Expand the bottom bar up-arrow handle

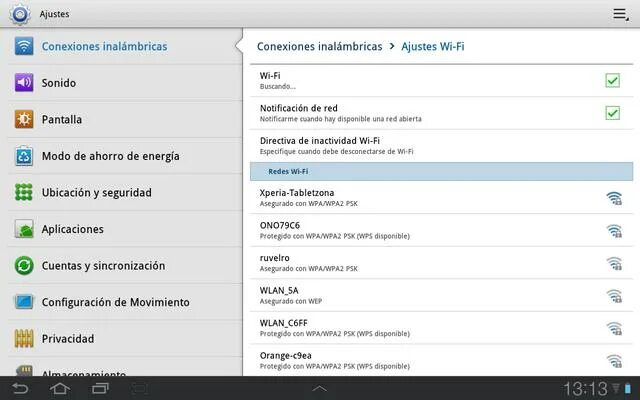(x=319, y=389)
